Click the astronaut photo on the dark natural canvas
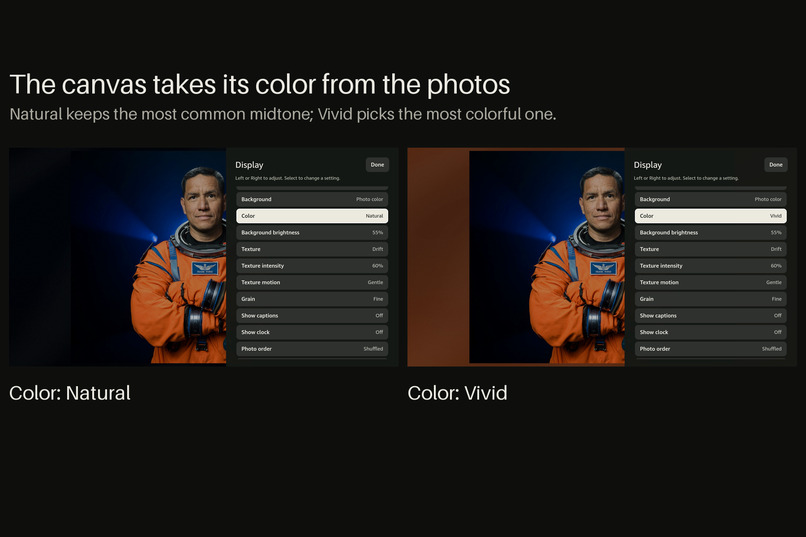The image size is (806, 537). click(x=149, y=256)
